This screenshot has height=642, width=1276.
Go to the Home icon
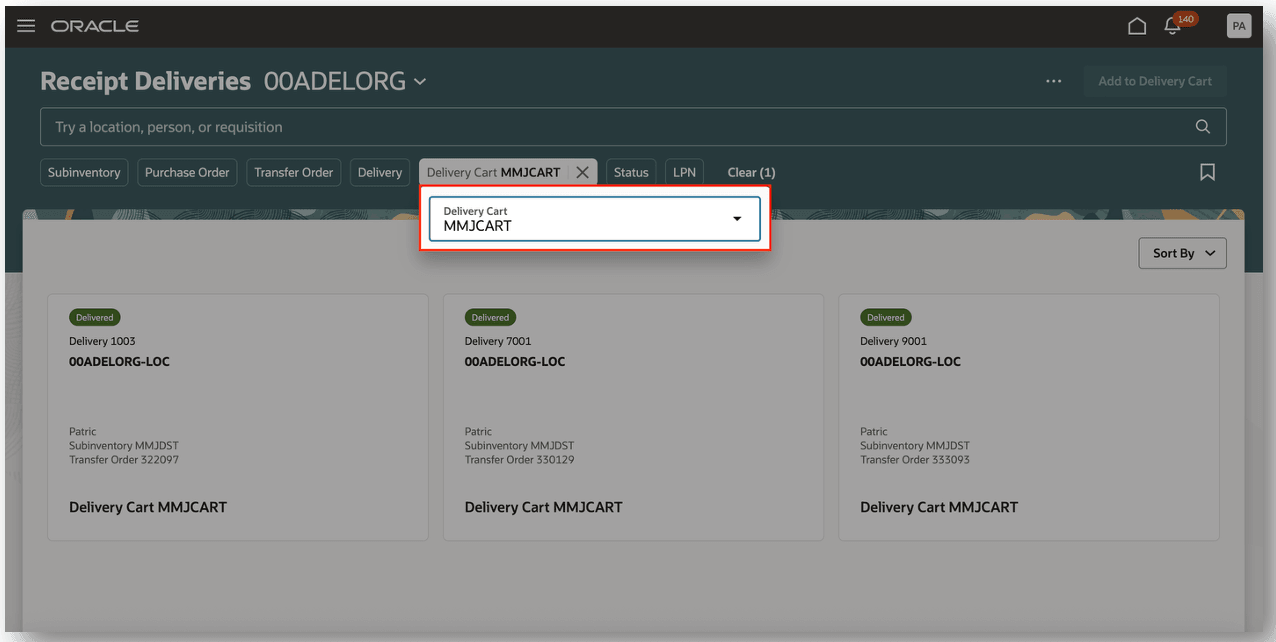tap(1137, 26)
